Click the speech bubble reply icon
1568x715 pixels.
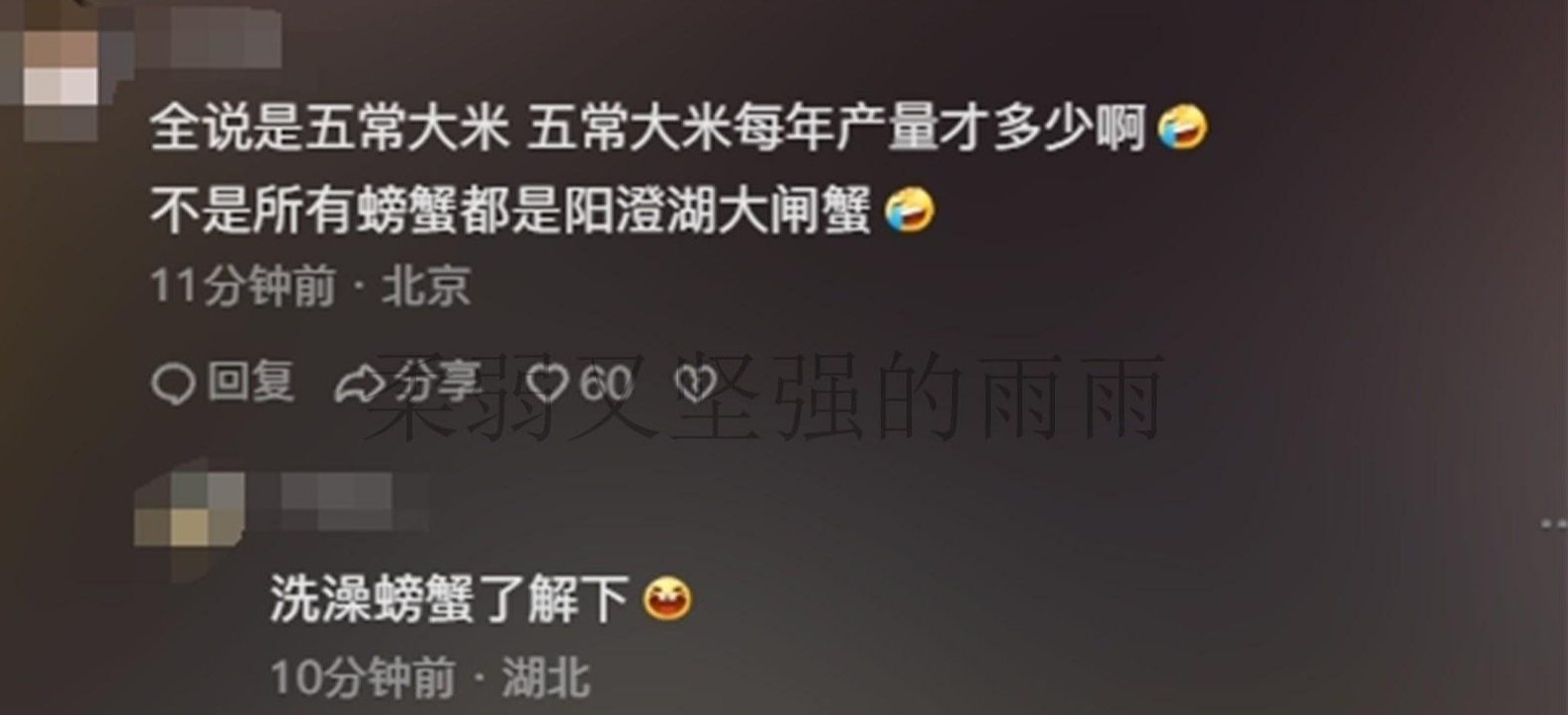click(173, 384)
